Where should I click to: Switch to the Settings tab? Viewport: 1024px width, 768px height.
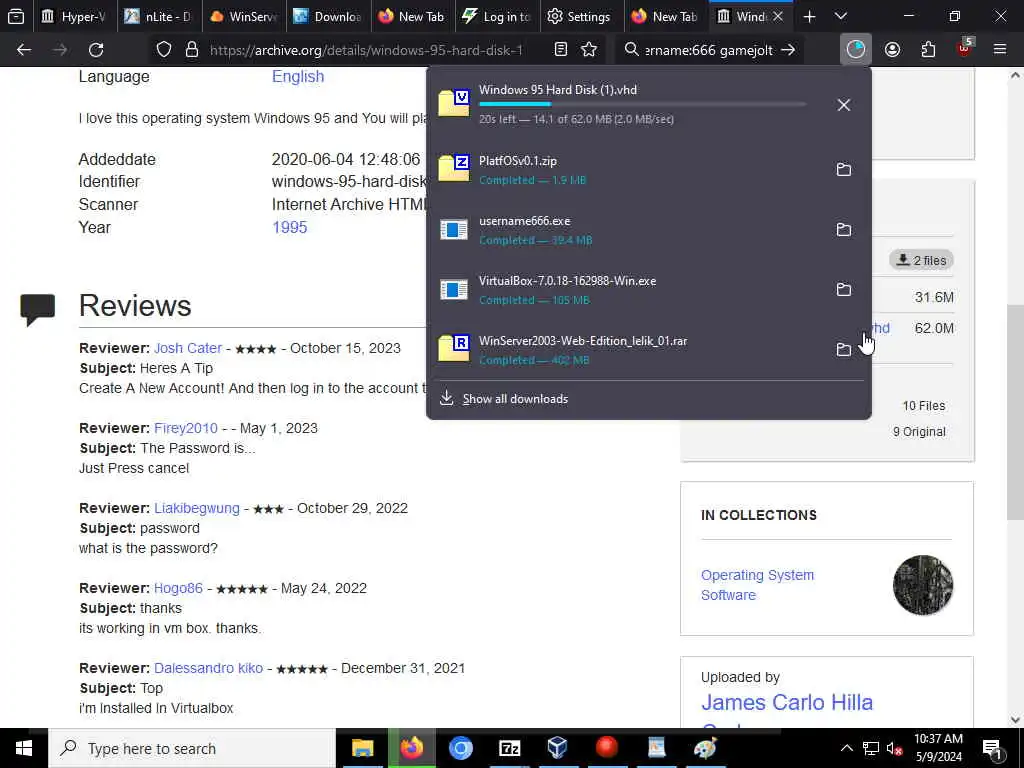pyautogui.click(x=581, y=16)
